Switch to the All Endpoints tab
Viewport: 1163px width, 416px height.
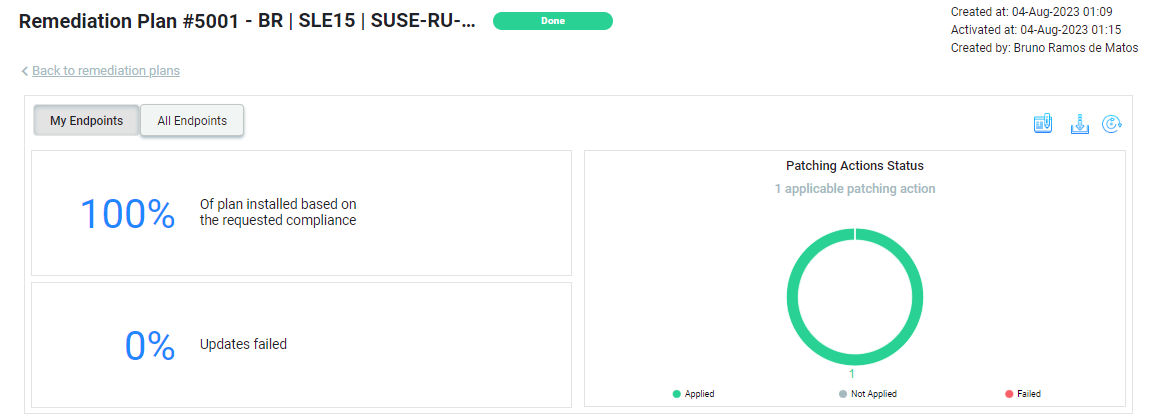pos(192,120)
